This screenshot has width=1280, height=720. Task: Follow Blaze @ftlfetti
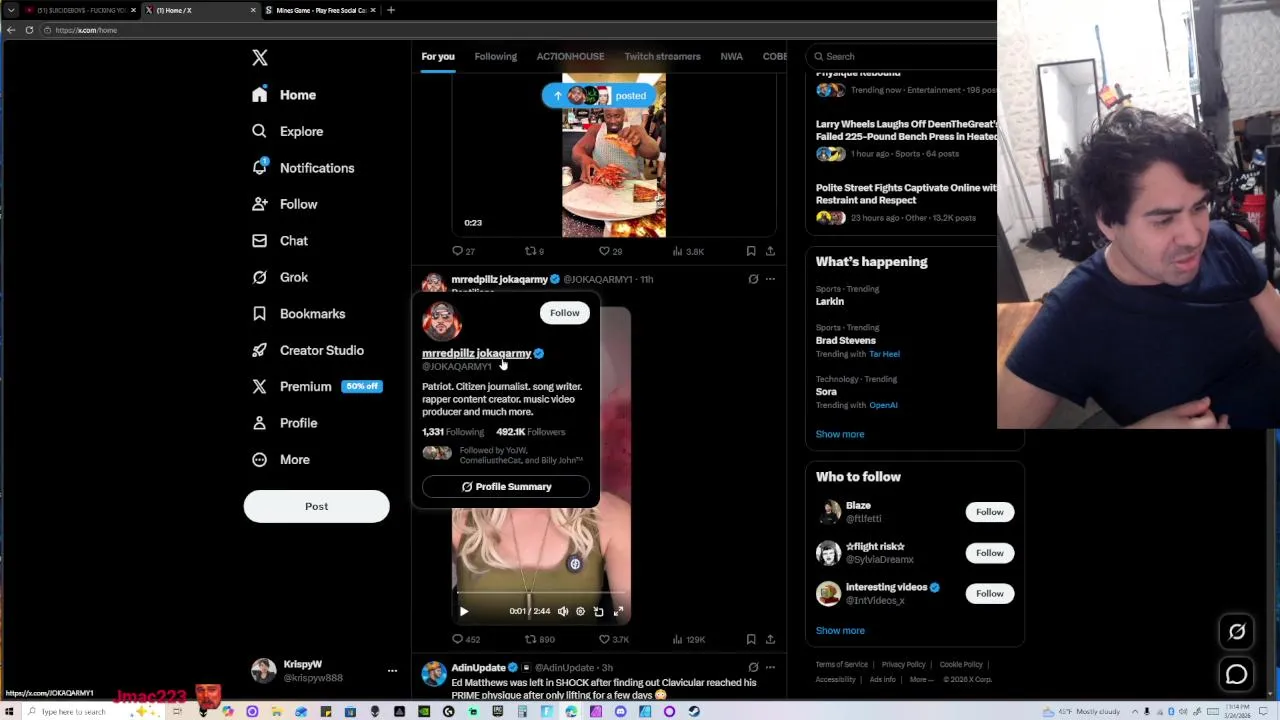point(989,512)
